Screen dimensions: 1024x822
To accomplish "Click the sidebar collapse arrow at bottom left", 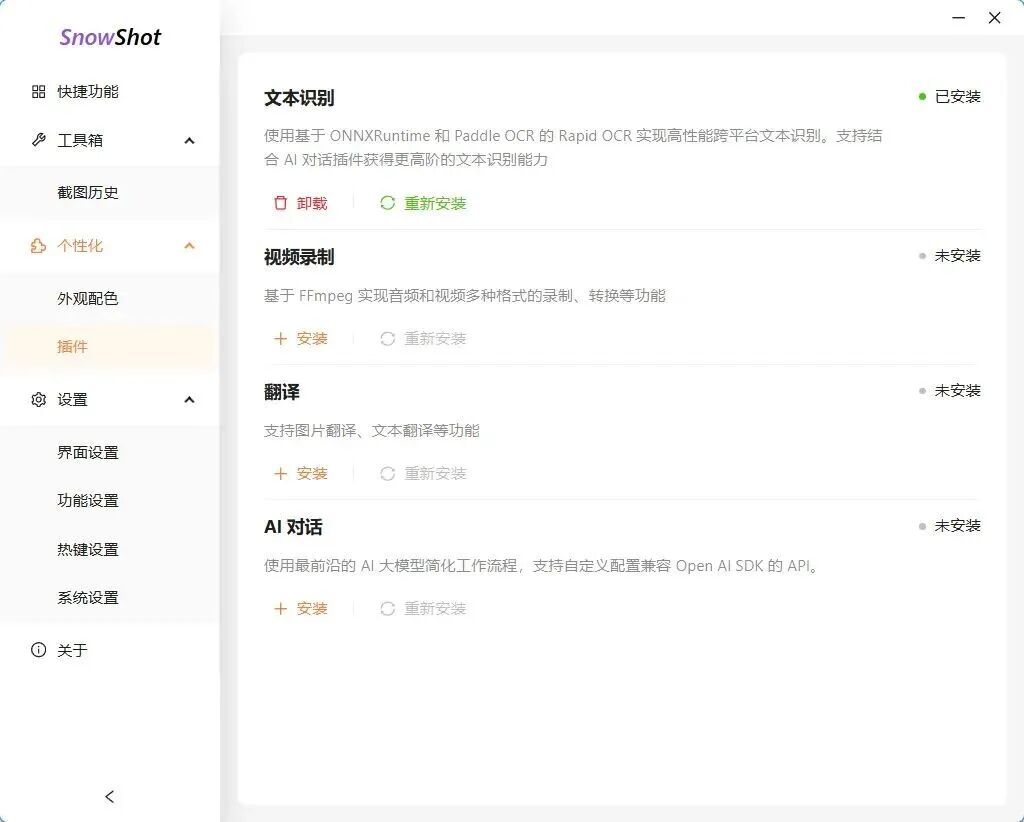I will tap(109, 797).
